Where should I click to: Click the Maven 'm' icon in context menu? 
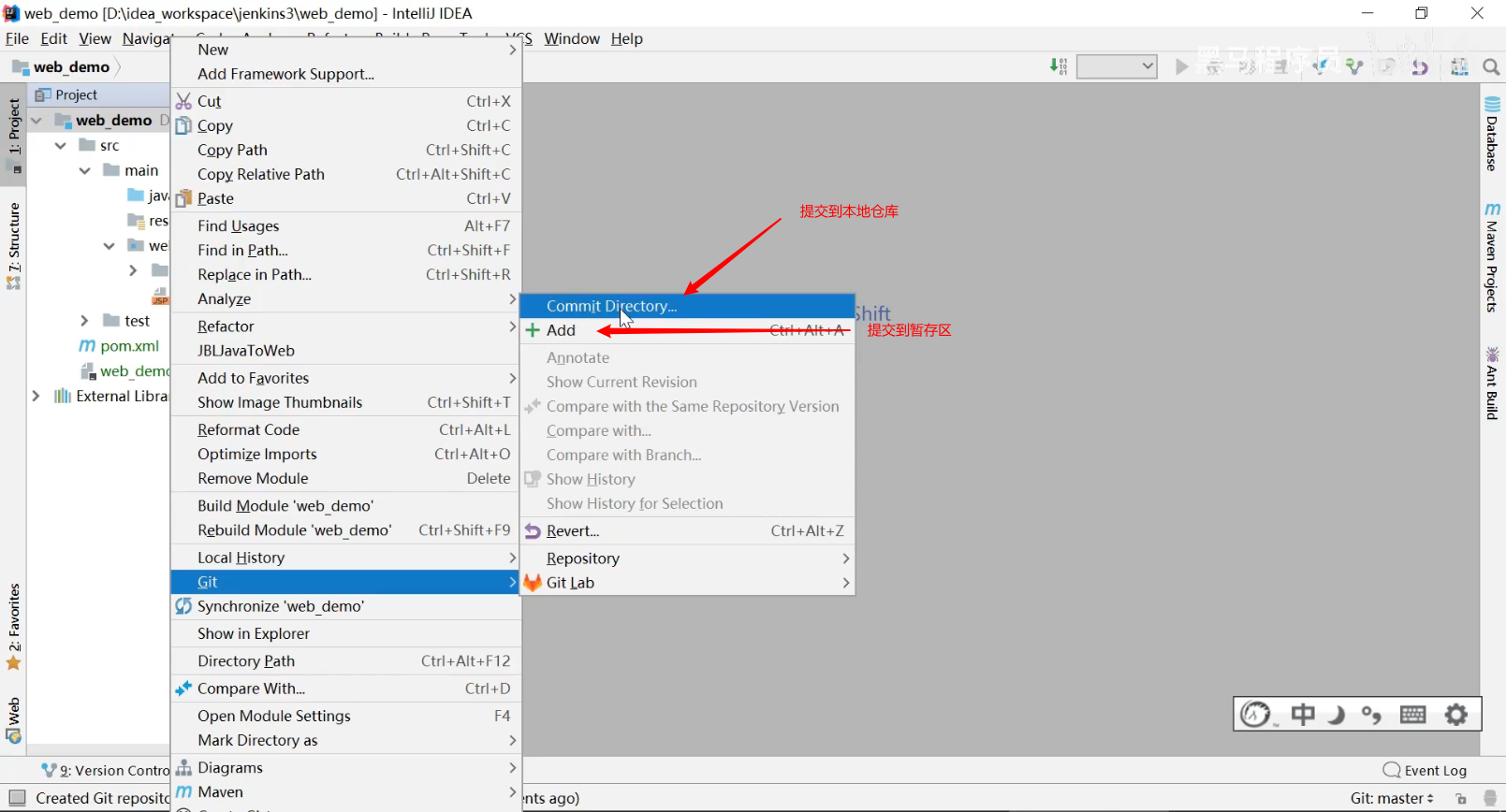(183, 792)
